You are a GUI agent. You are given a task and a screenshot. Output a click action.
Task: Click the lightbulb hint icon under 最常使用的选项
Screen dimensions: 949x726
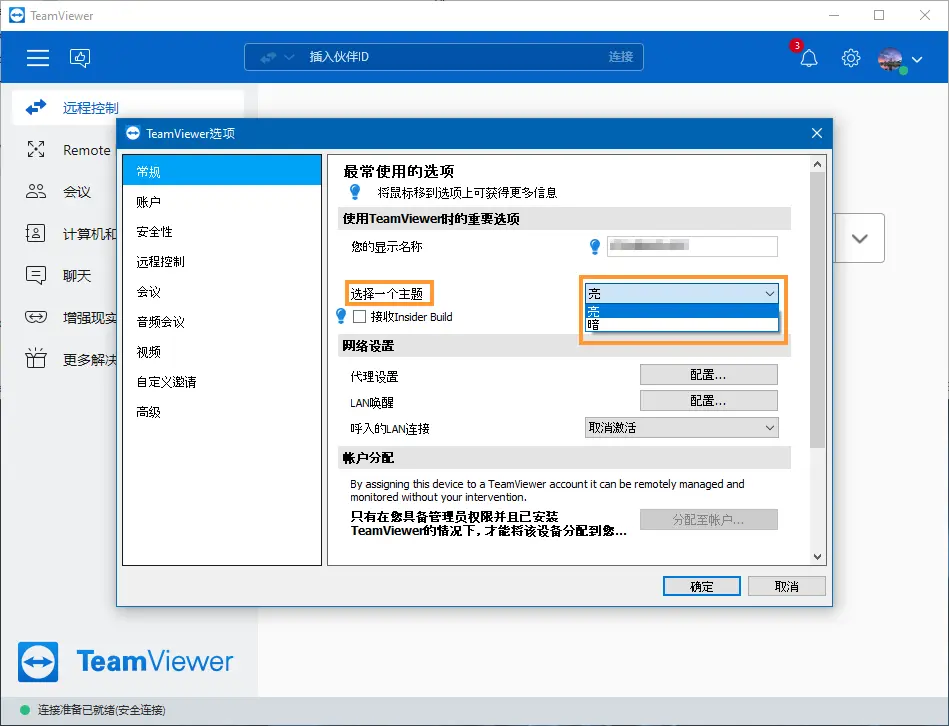[355, 192]
